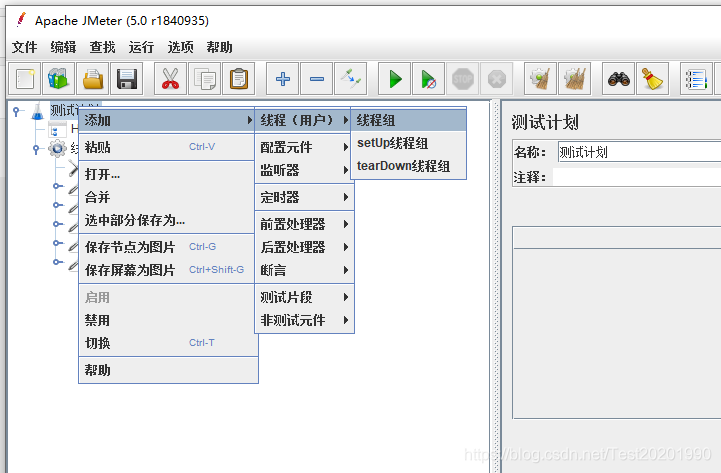Click the Clear results broom icon
The height and width of the screenshot is (473, 721).
tap(541, 79)
